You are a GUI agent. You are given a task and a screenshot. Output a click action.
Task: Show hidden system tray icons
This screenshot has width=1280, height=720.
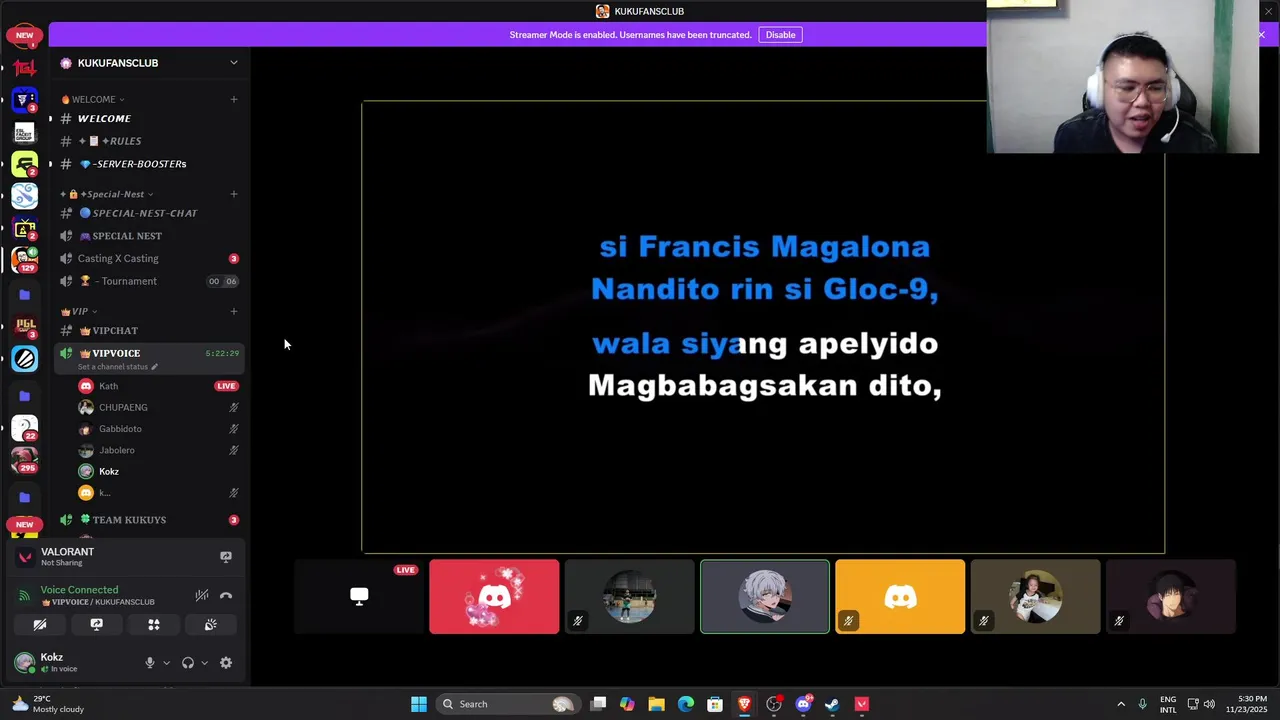pos(1121,704)
